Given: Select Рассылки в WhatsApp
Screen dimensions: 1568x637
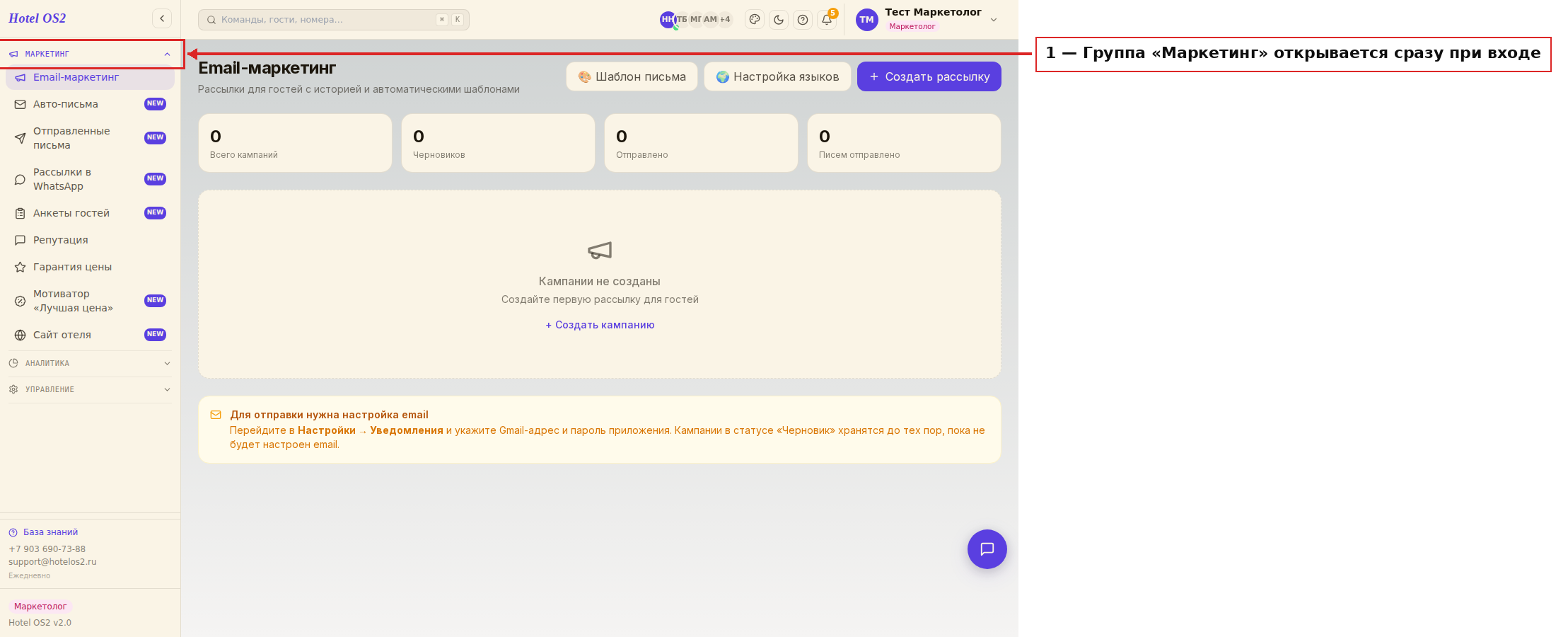Looking at the screenshot, I should pos(90,179).
